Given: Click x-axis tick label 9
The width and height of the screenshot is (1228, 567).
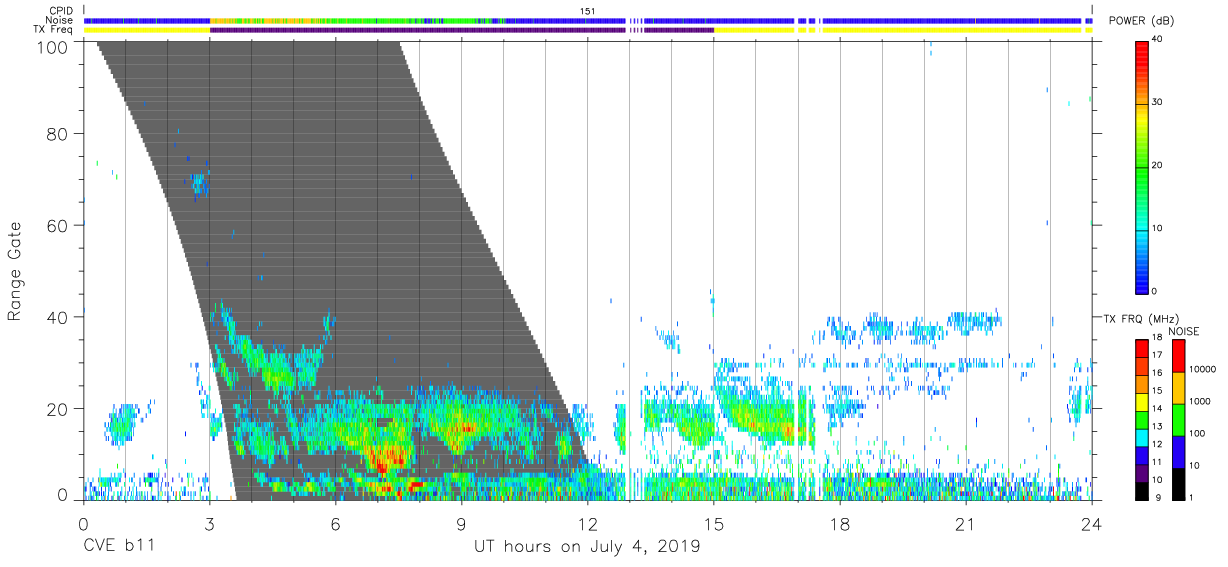Looking at the screenshot, I should click(461, 523).
